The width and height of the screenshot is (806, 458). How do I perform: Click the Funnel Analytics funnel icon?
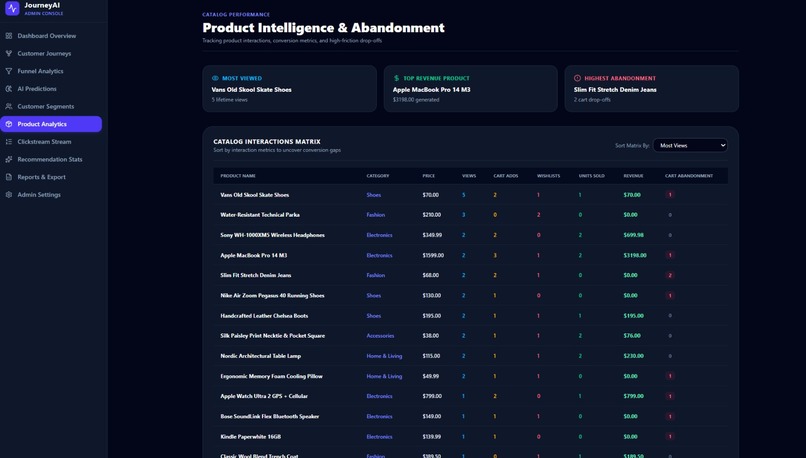click(9, 71)
